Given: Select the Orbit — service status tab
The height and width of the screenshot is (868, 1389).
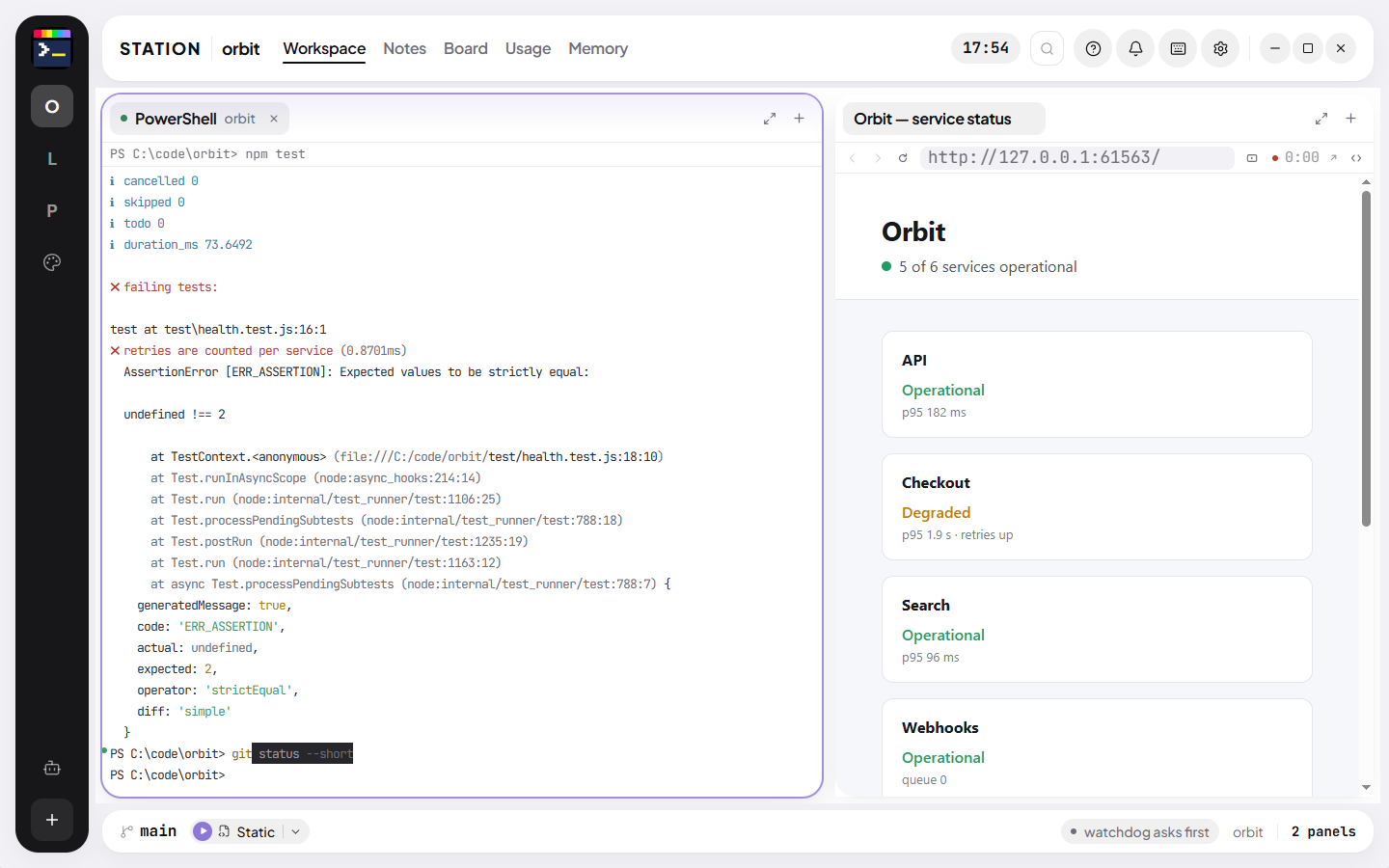Looking at the screenshot, I should coord(944,119).
